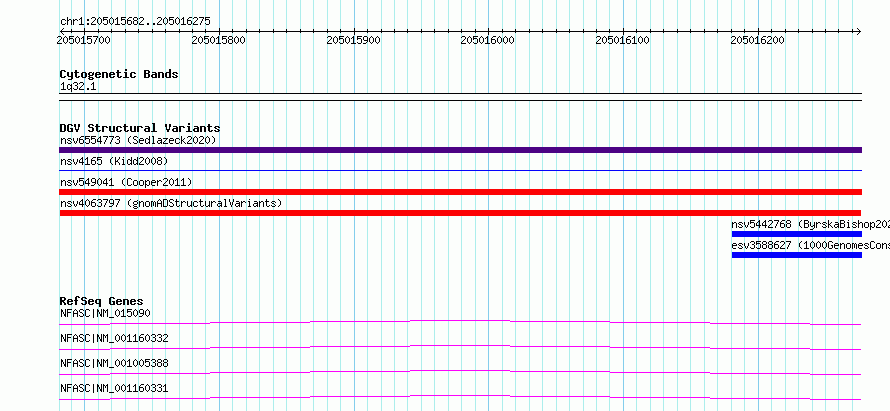Click the 205016000 ruler coordinate
This screenshot has width=890, height=411.
pos(488,40)
